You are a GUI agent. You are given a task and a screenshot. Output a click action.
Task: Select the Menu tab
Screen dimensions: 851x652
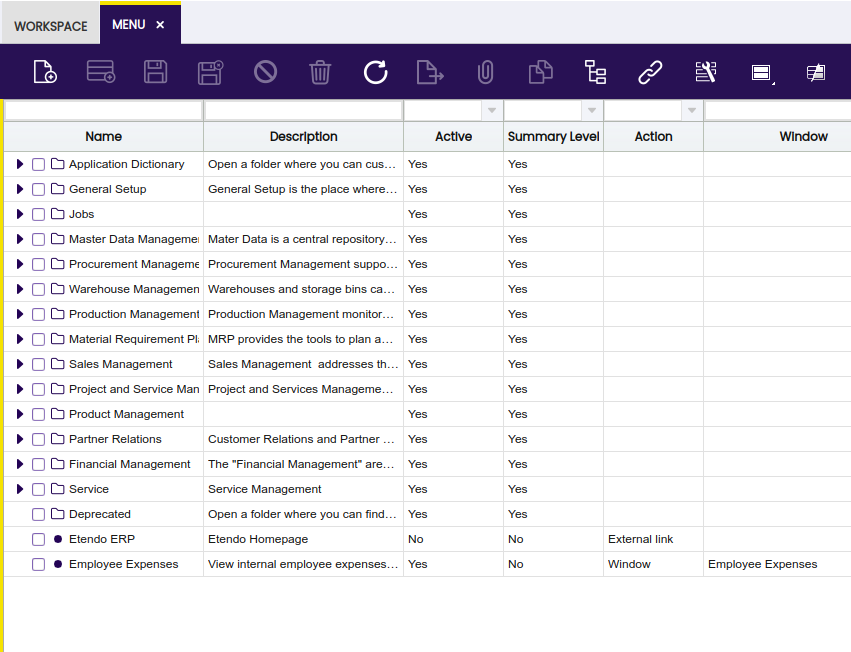pyautogui.click(x=129, y=24)
